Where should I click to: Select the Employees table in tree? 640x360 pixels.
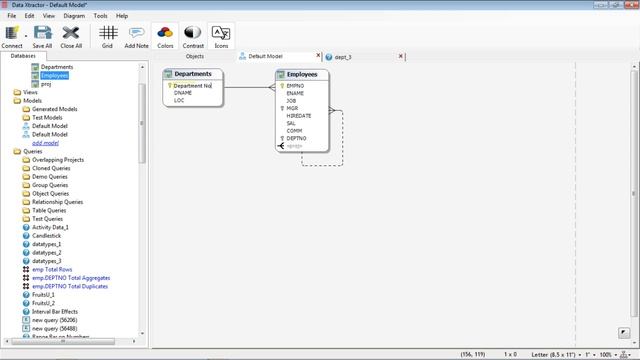pyautogui.click(x=54, y=76)
